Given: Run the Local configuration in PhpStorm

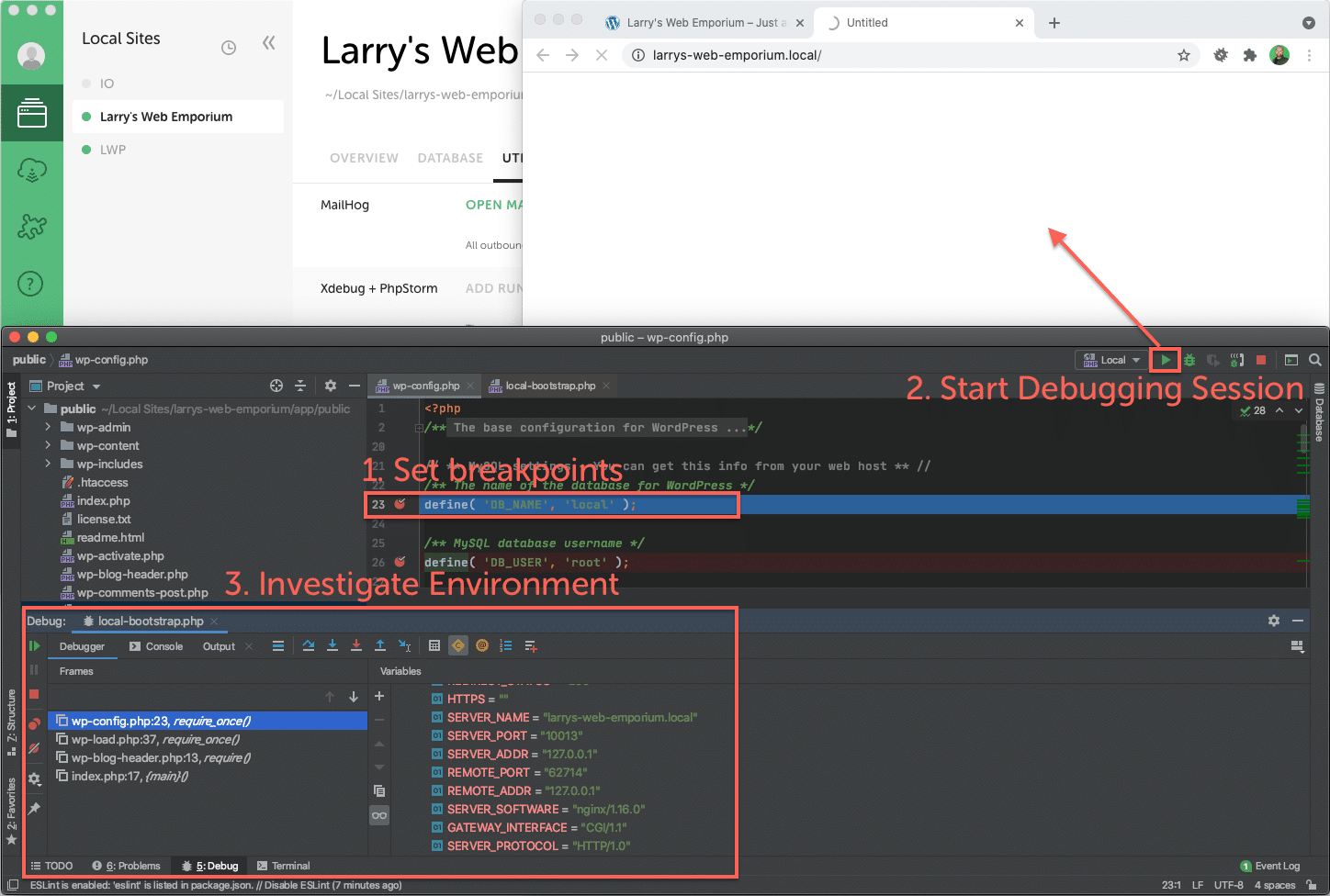Looking at the screenshot, I should pyautogui.click(x=1165, y=360).
